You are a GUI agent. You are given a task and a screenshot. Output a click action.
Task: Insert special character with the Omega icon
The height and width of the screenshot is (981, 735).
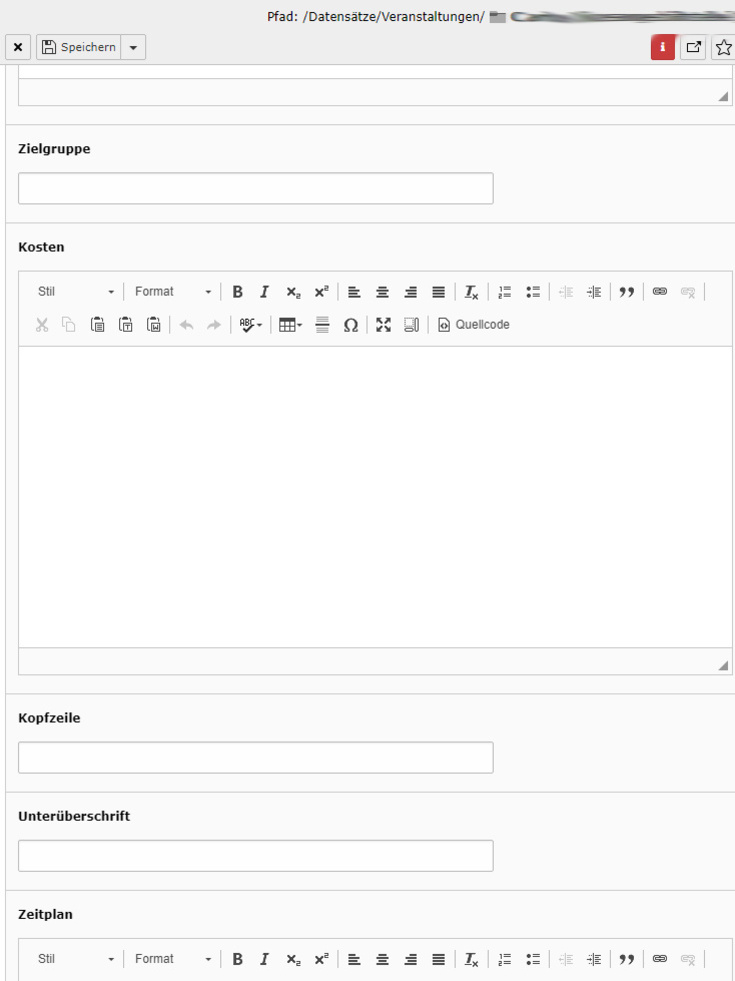point(351,325)
